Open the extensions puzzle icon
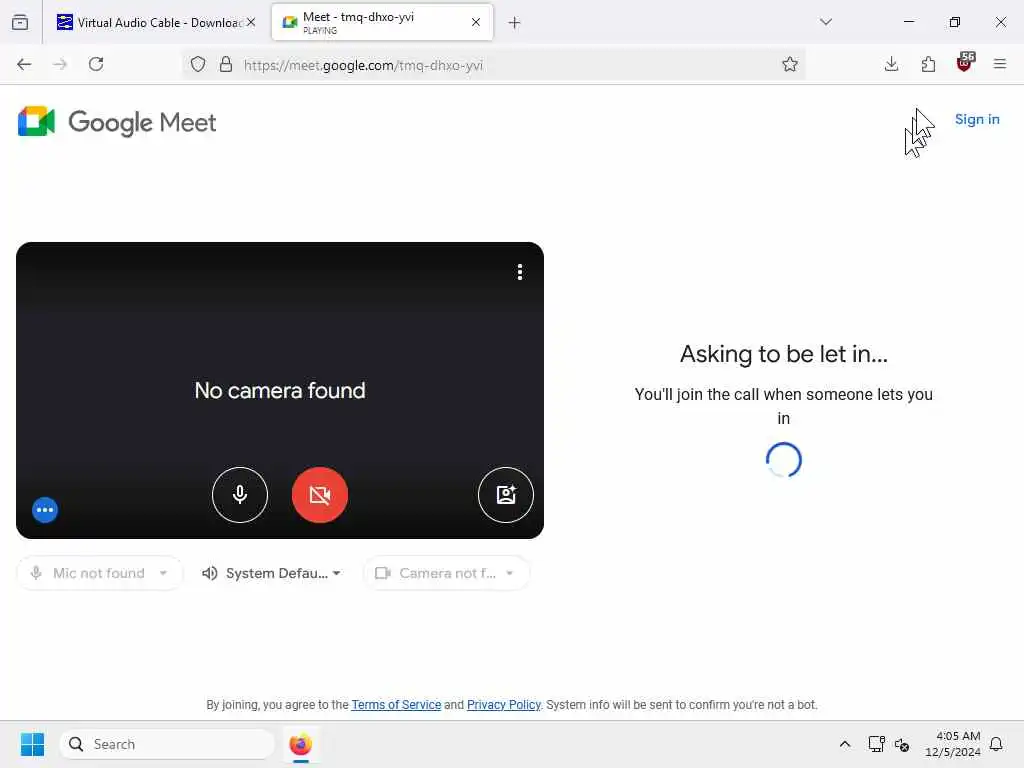Image resolution: width=1024 pixels, height=768 pixels. [x=928, y=64]
